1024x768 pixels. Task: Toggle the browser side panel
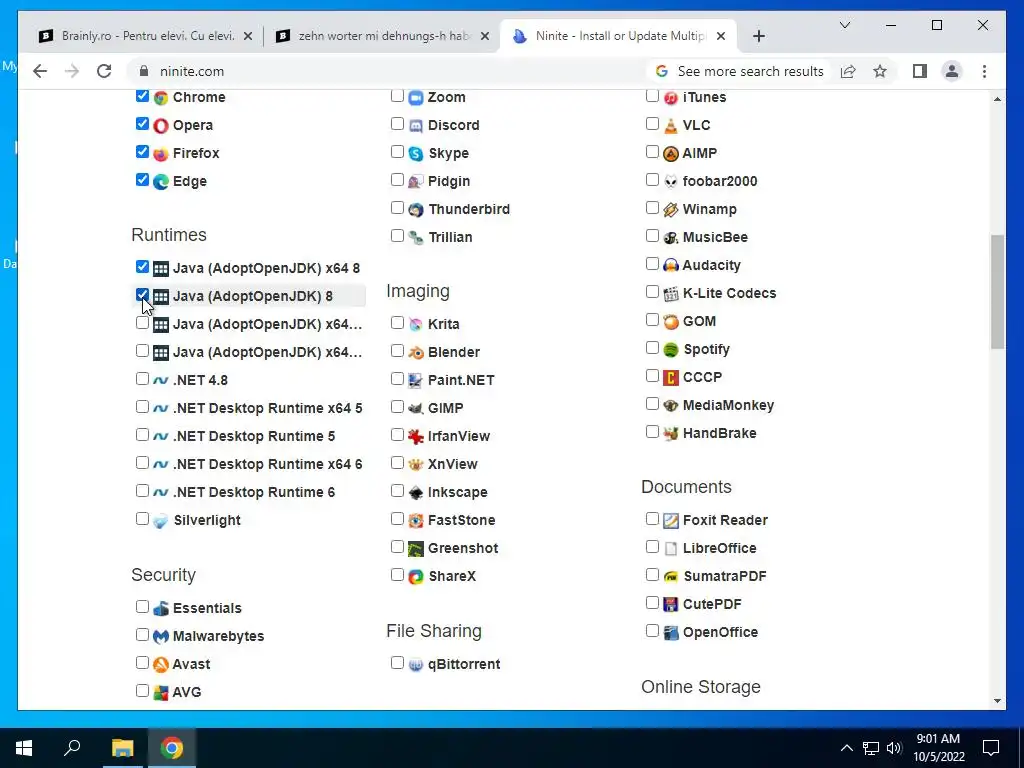point(920,71)
